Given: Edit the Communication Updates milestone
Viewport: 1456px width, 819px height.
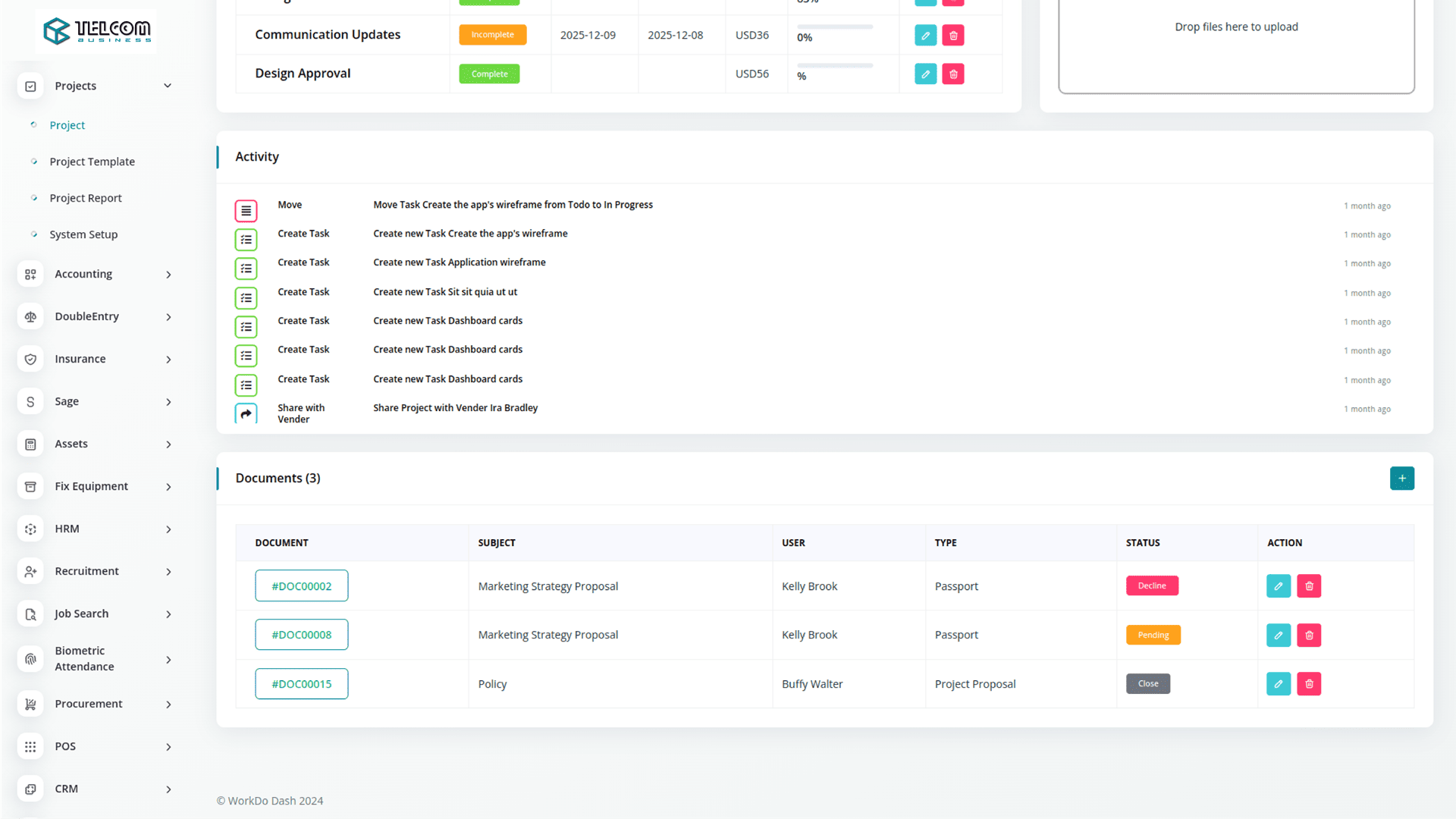Looking at the screenshot, I should (x=925, y=36).
